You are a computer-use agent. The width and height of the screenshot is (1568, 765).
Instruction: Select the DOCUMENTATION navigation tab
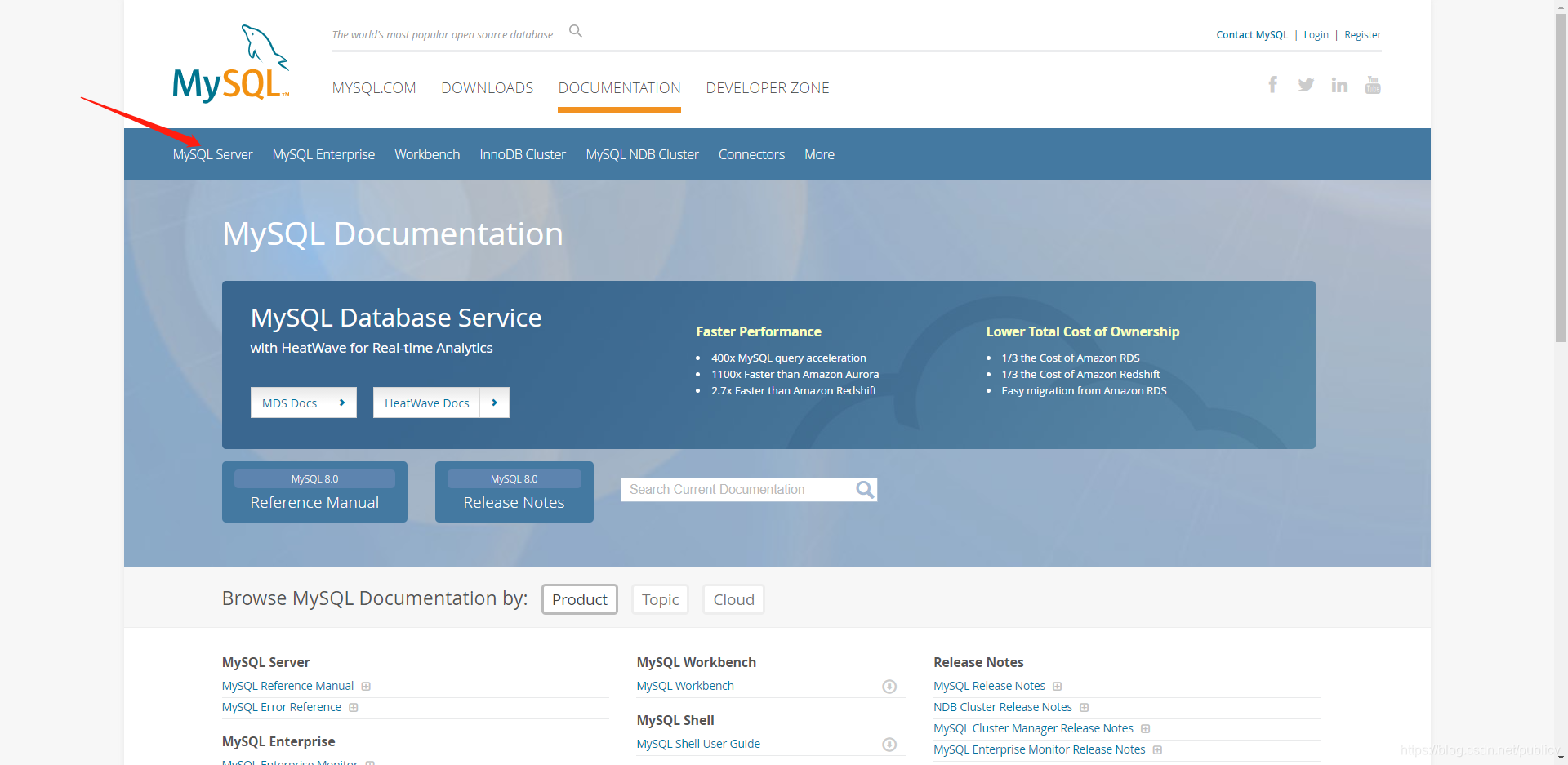point(620,88)
